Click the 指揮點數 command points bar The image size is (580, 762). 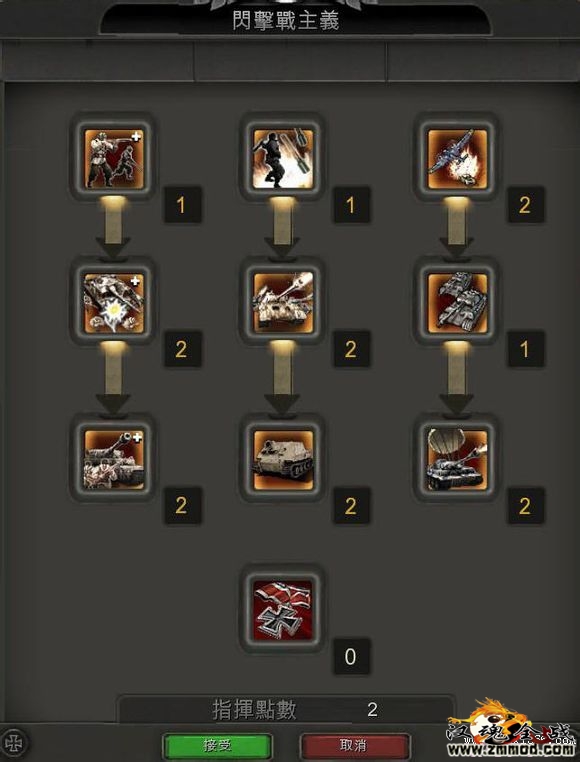point(285,710)
